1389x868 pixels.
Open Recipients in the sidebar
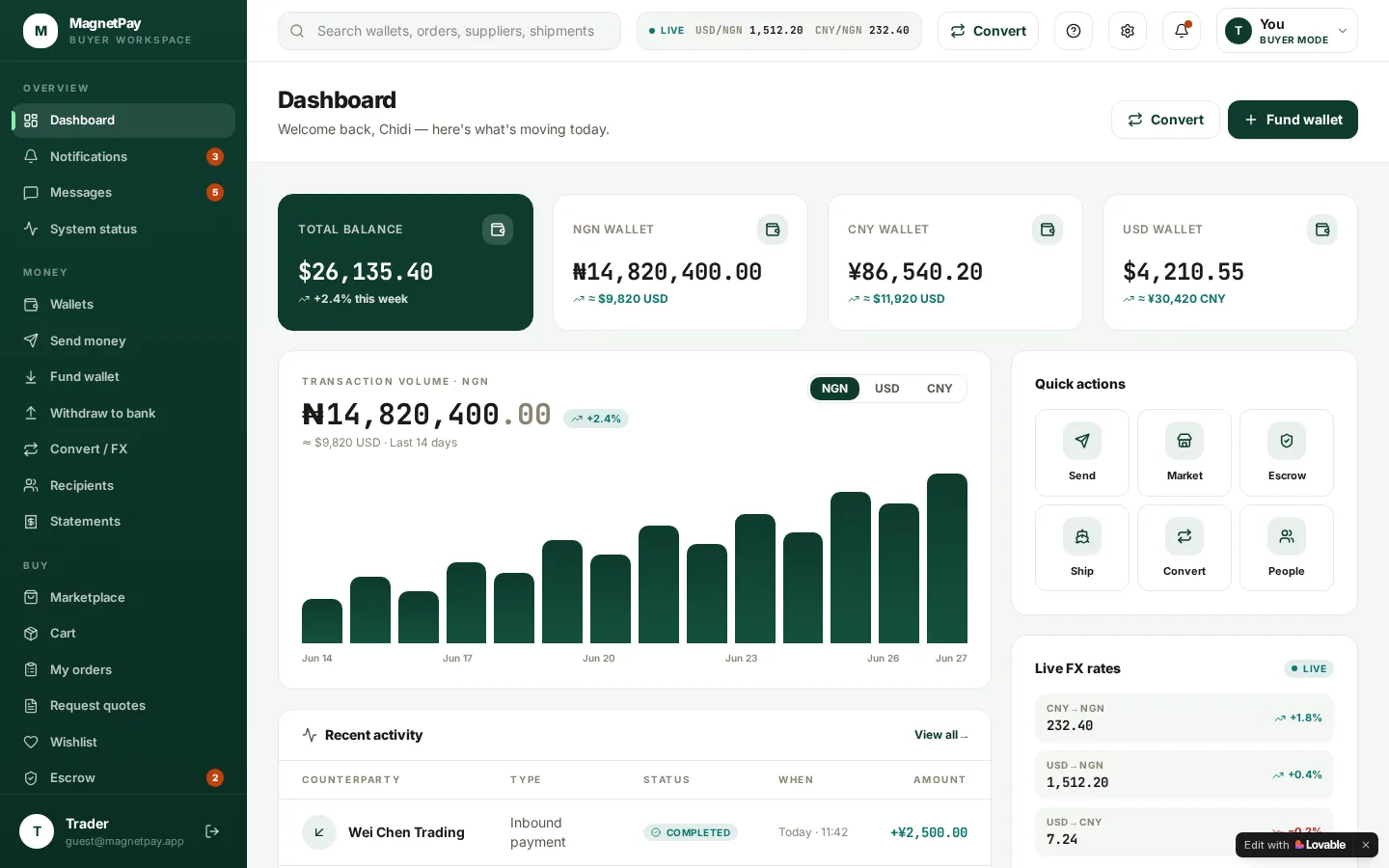(123, 485)
